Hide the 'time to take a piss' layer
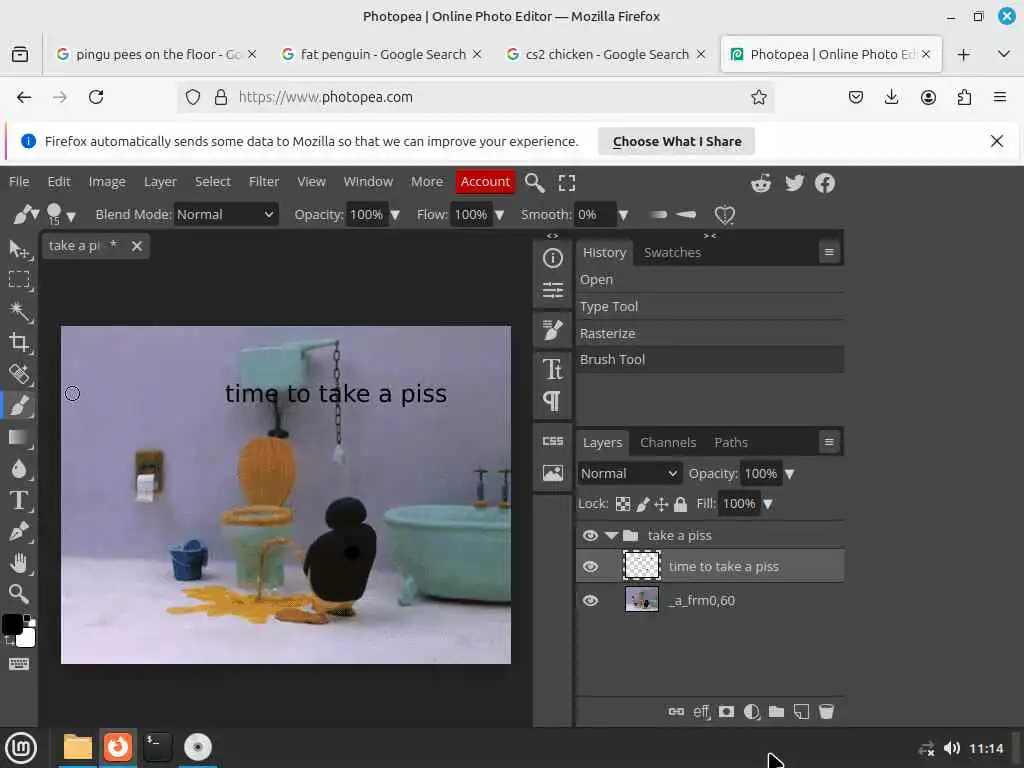This screenshot has height=768, width=1024. 590,566
